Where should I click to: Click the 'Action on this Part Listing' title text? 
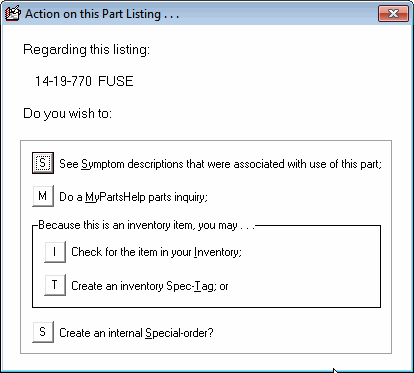coord(102,14)
